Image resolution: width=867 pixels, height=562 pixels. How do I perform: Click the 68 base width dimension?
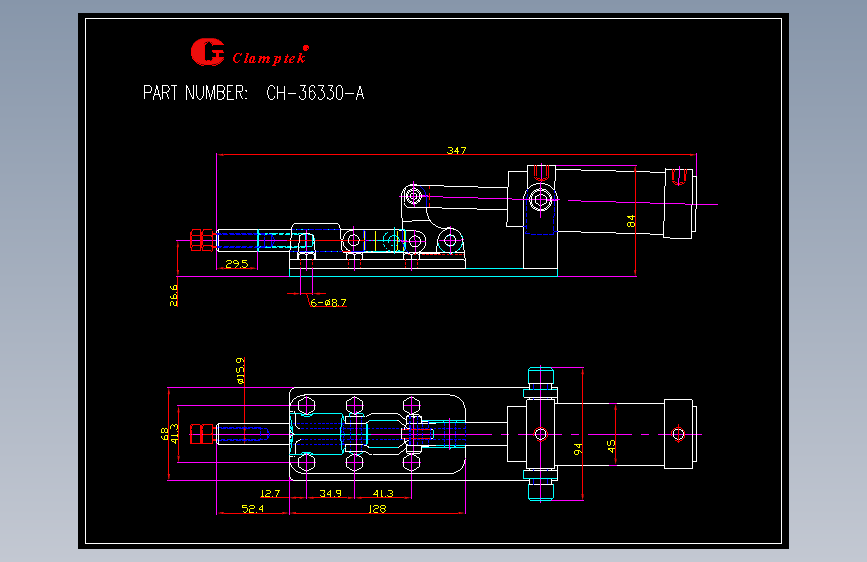coord(165,434)
